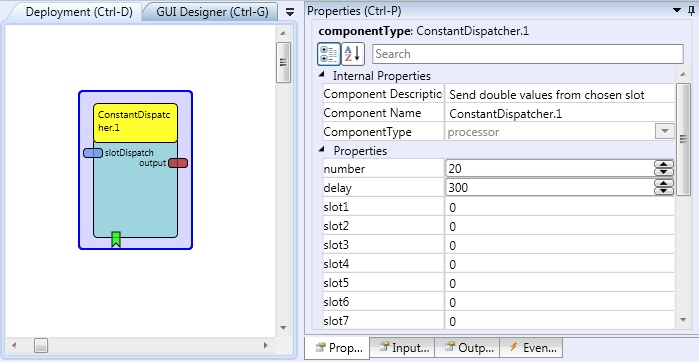Open the Outp... bottom tab
This screenshot has width=699, height=362.
click(x=467, y=348)
